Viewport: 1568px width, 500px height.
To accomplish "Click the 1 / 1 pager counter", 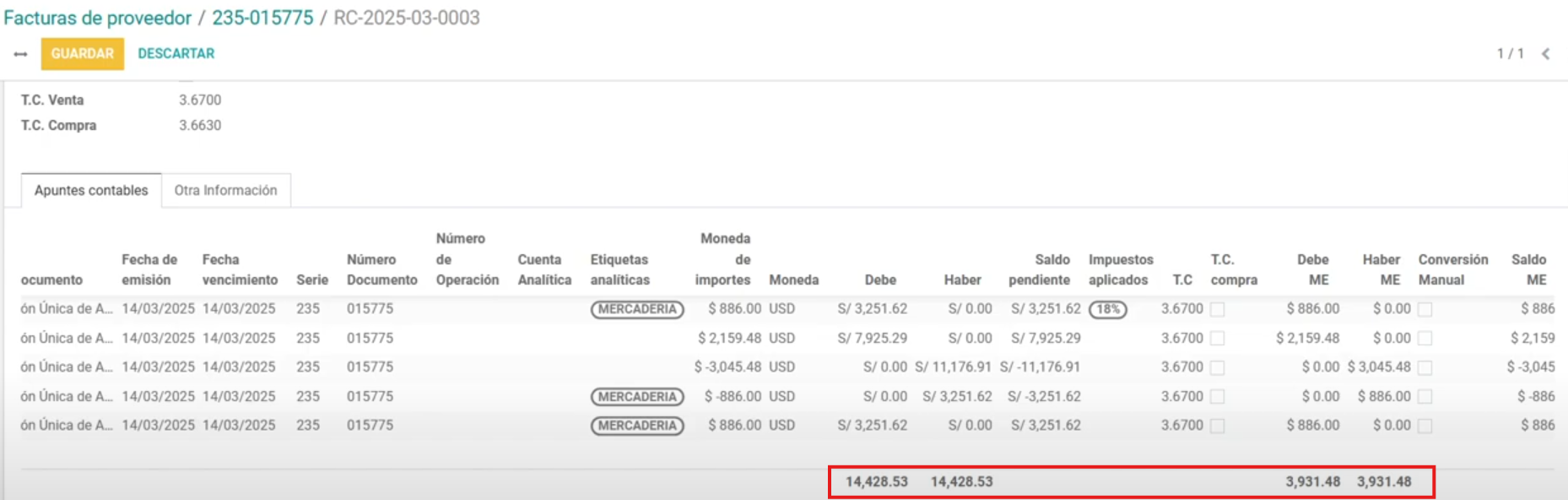I will click(1510, 53).
